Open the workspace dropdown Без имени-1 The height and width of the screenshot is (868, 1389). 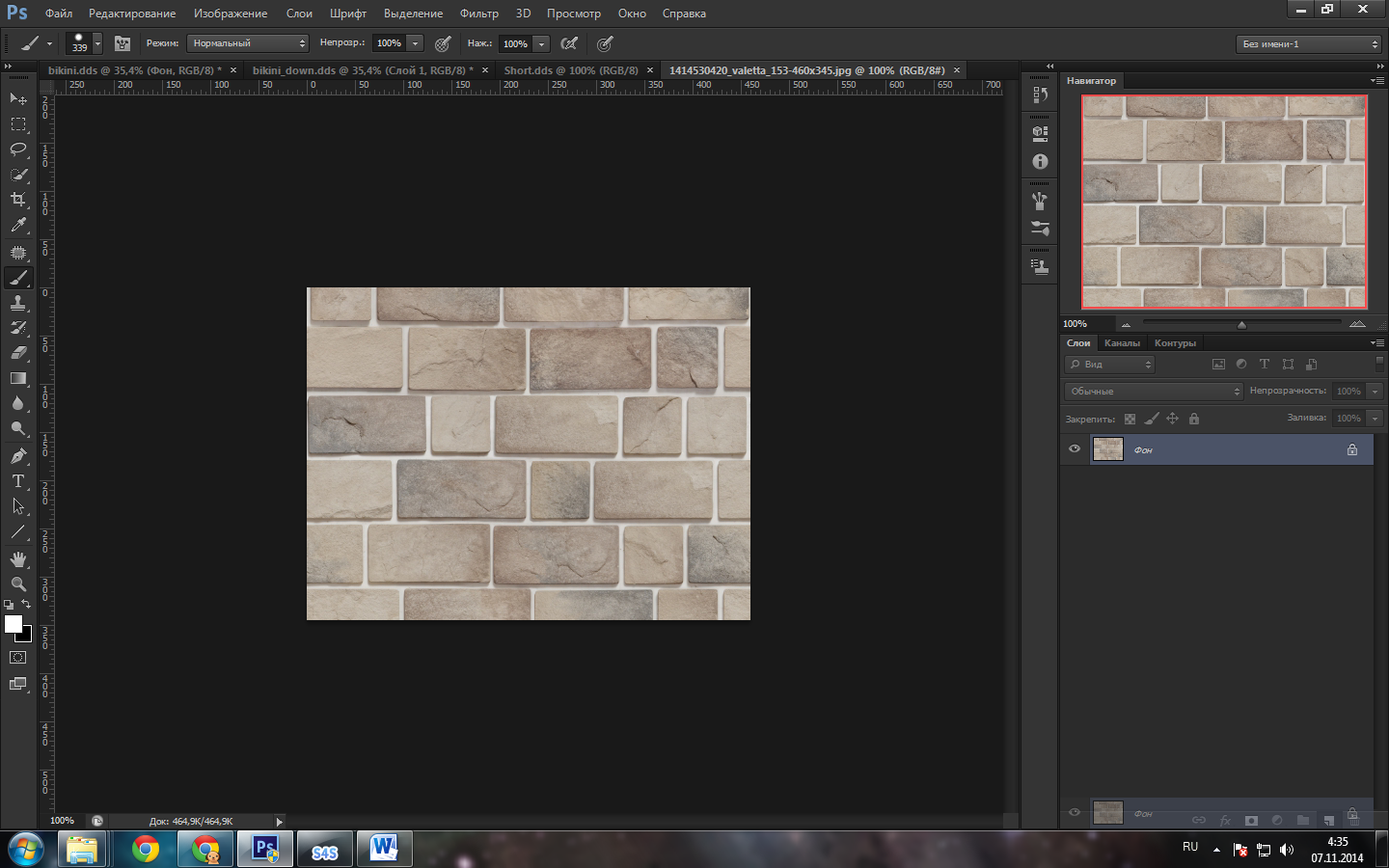coord(1309,44)
